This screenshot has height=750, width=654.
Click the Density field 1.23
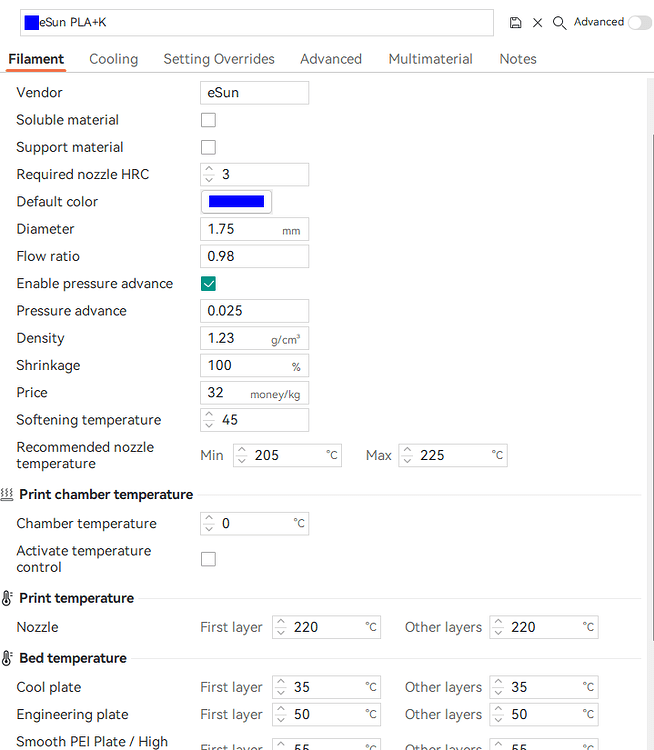[255, 338]
